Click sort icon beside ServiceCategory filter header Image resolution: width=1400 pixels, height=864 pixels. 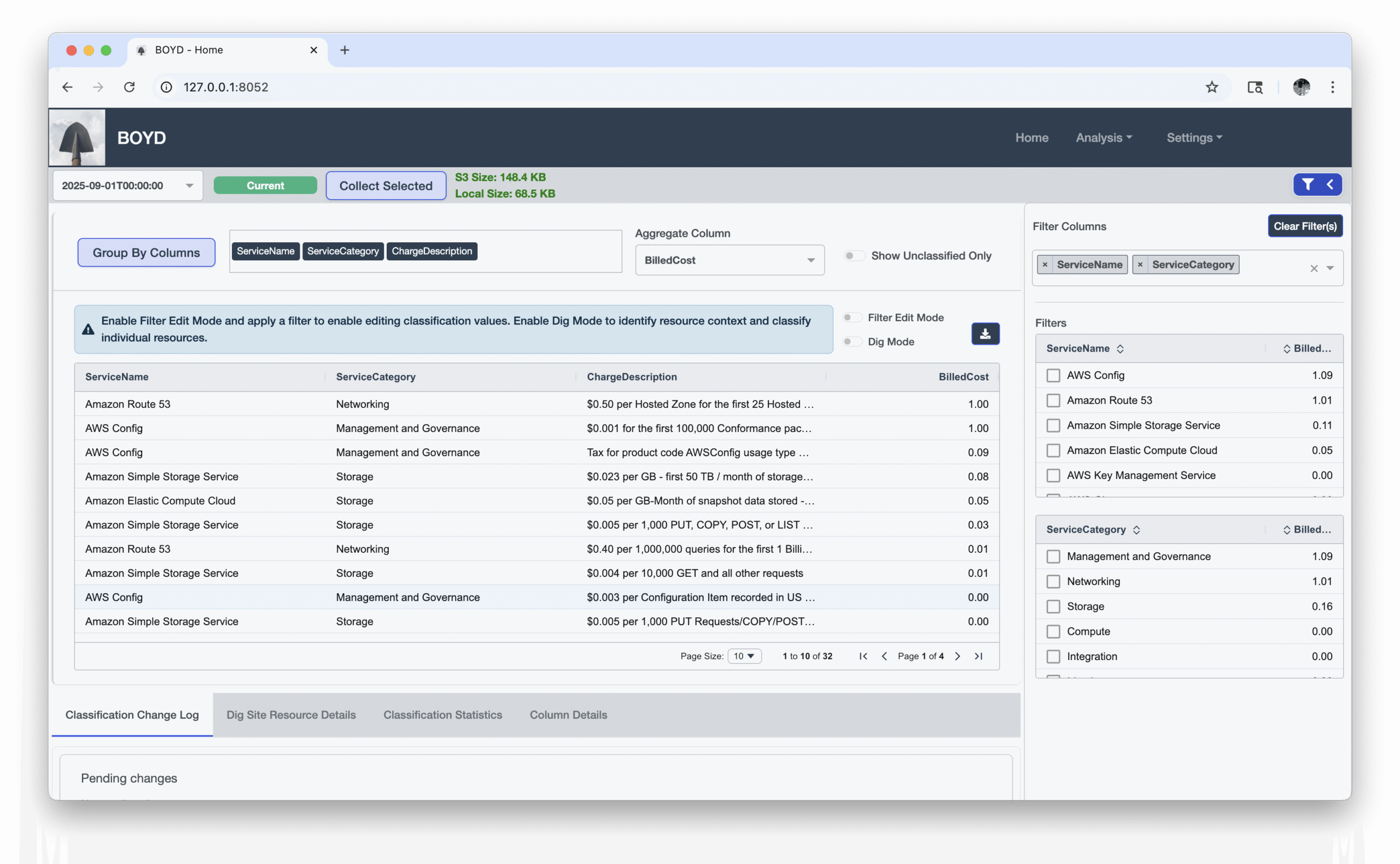point(1136,530)
